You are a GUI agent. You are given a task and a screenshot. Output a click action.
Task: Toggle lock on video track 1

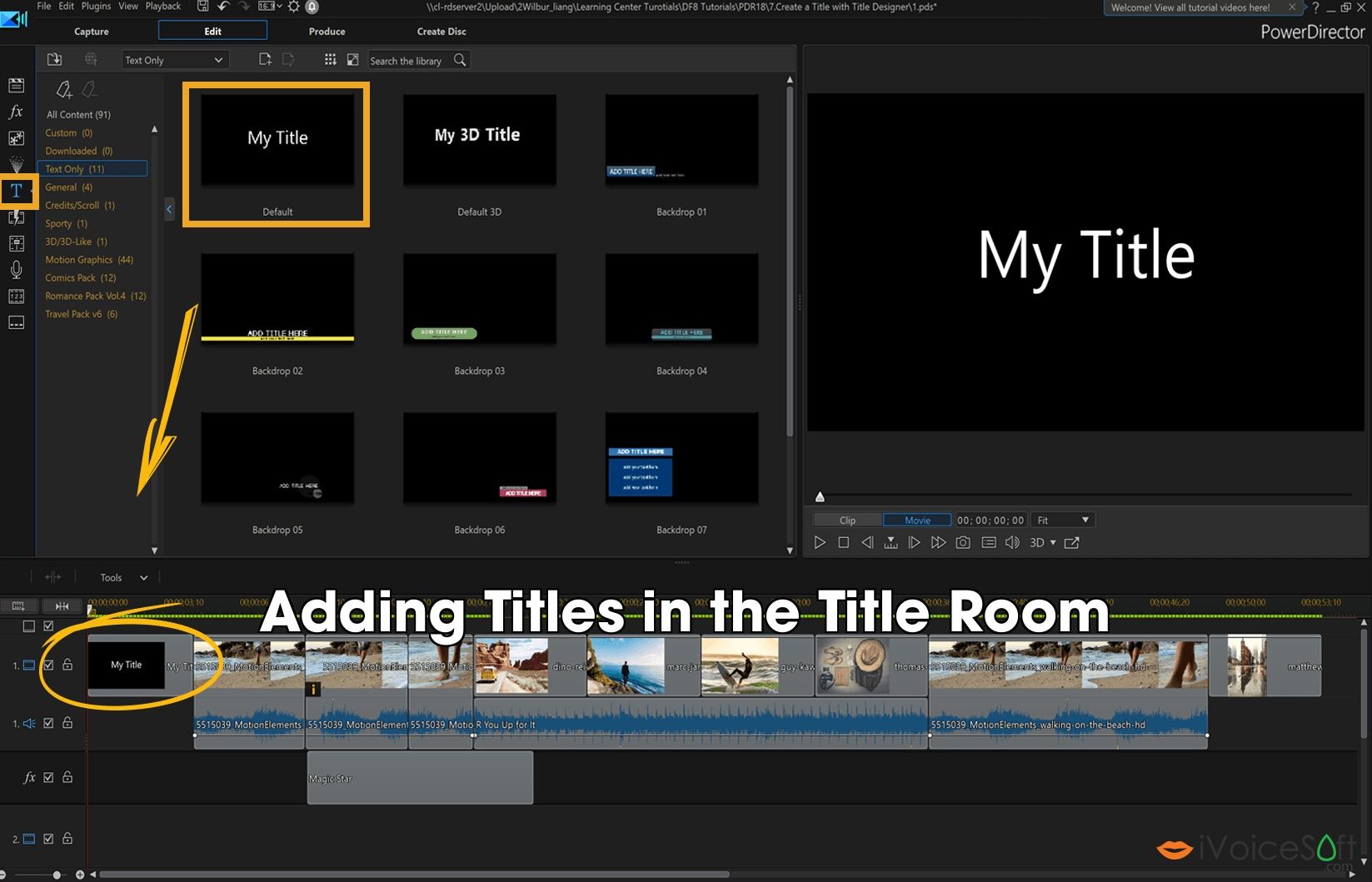pyautogui.click(x=67, y=665)
